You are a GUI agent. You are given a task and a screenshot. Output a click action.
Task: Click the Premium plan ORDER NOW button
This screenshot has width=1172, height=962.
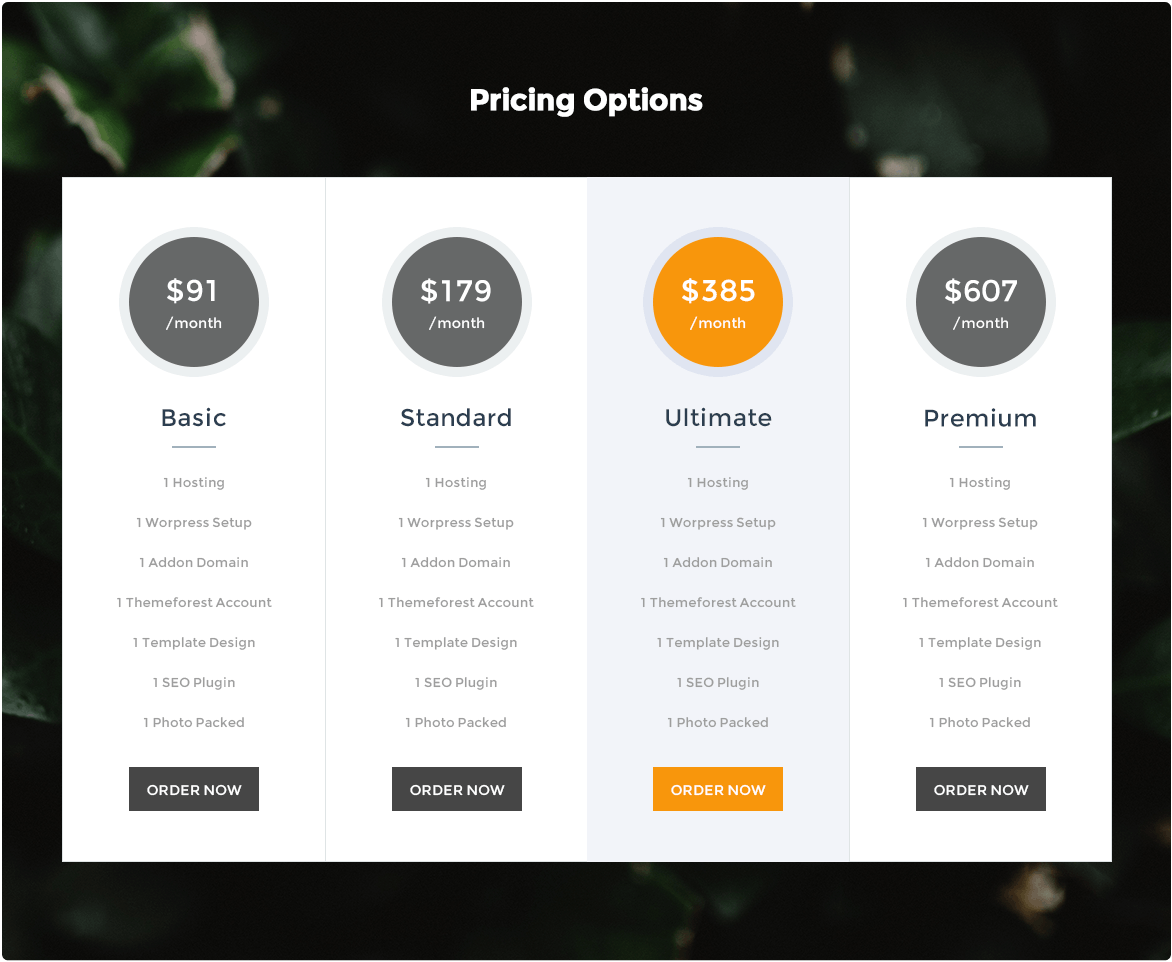coord(981,789)
